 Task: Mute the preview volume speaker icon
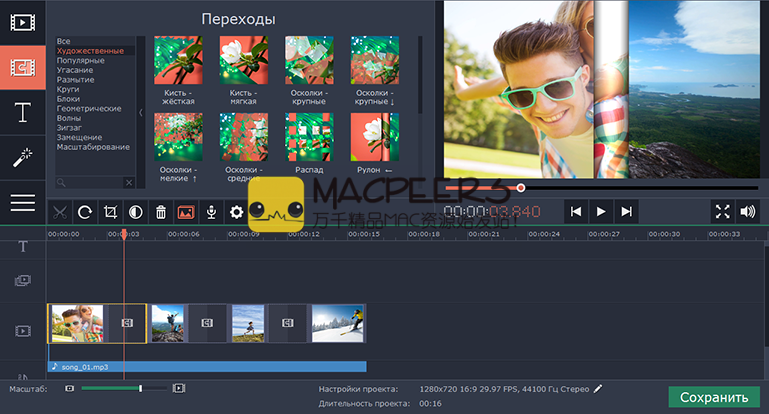click(748, 211)
